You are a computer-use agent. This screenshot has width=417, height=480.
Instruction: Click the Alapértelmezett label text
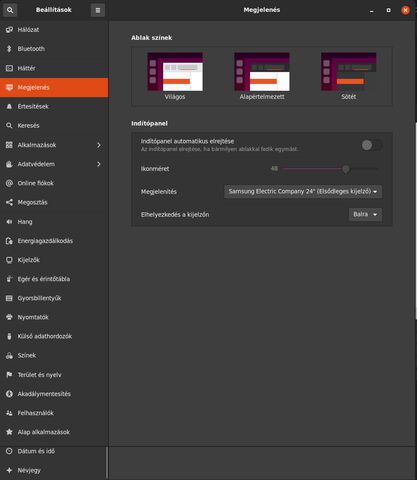click(x=262, y=97)
